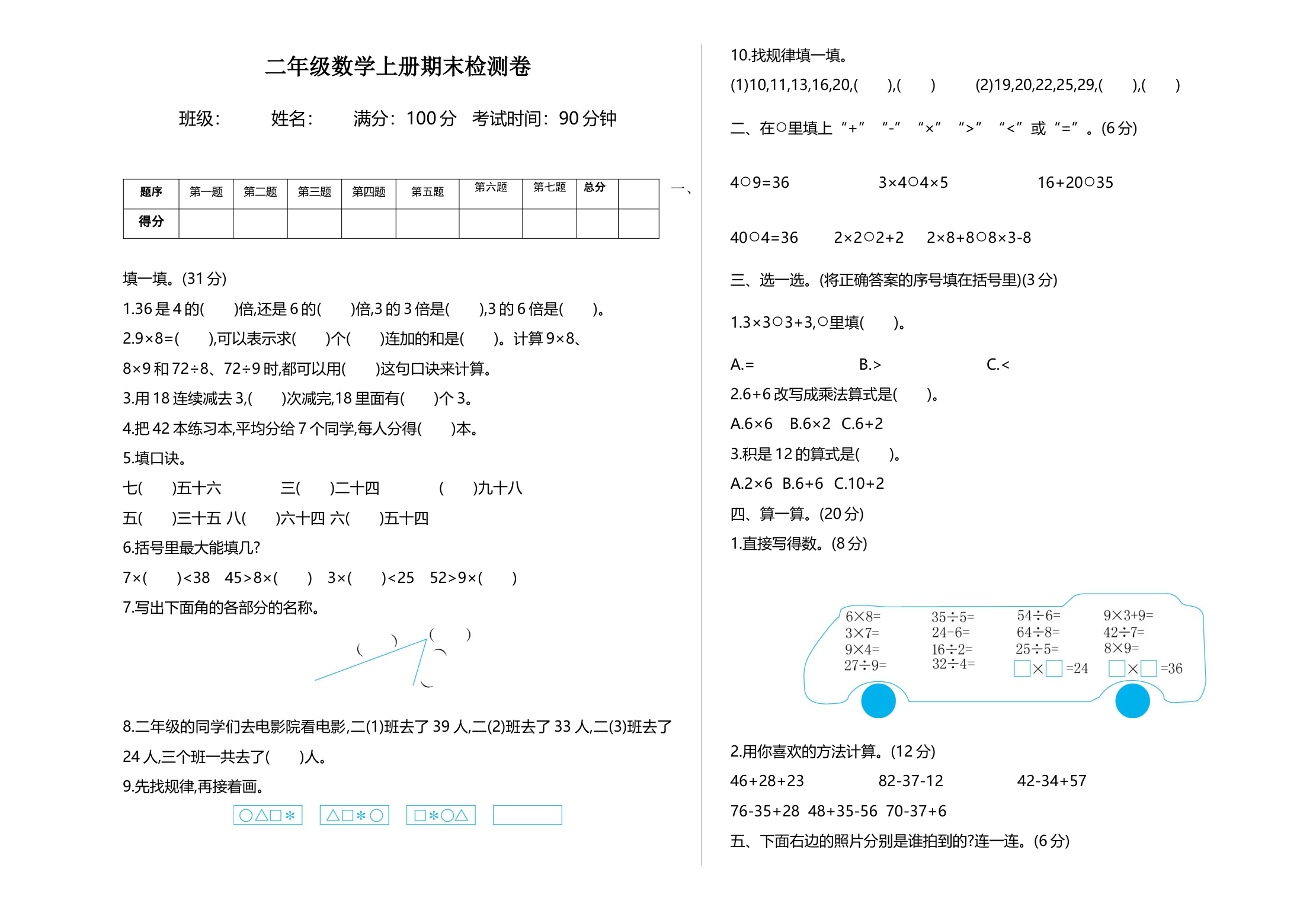Click the 三( )二十四 mnemonic blank
The width and height of the screenshot is (1316, 910).
[x=330, y=488]
